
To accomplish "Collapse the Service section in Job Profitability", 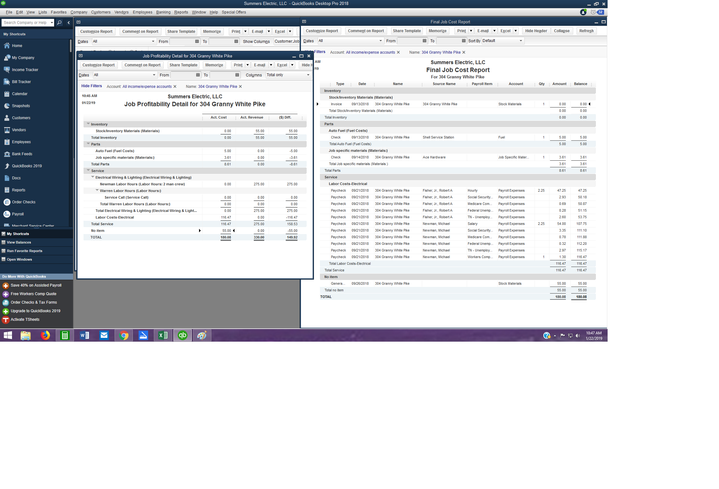I will [x=88, y=170].
